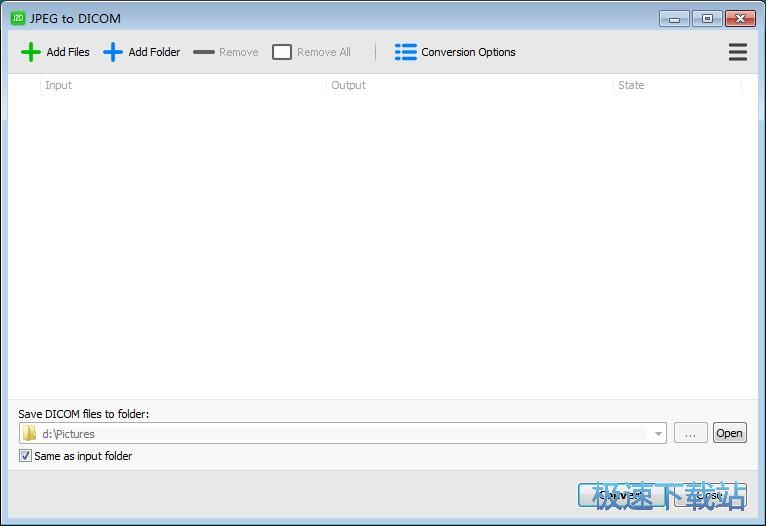Click the JPEG to DICOM app icon

(18, 19)
